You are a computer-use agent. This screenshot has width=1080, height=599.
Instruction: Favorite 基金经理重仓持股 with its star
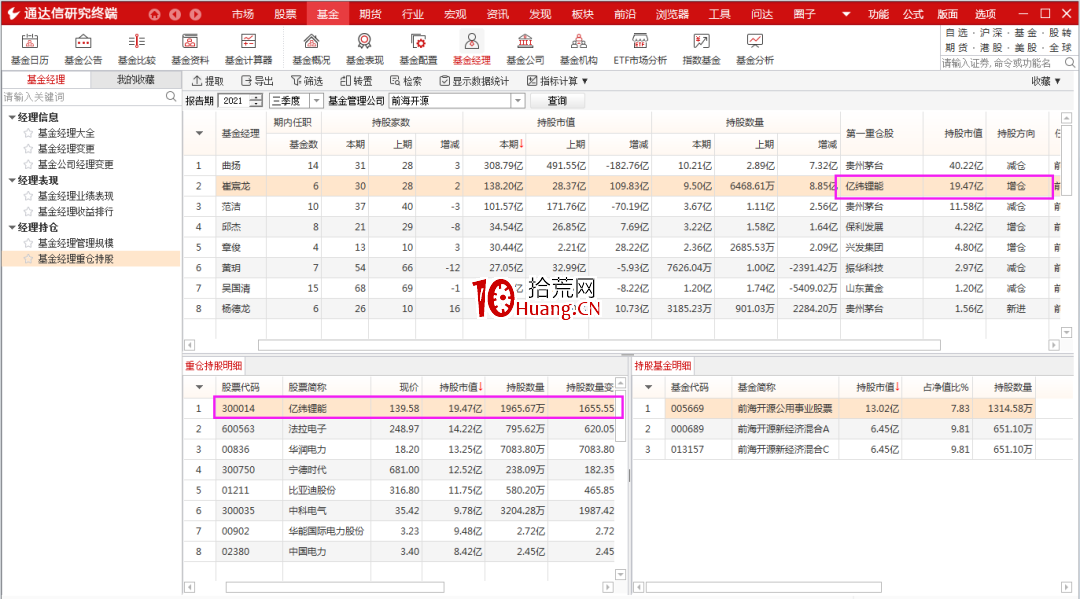point(28,259)
